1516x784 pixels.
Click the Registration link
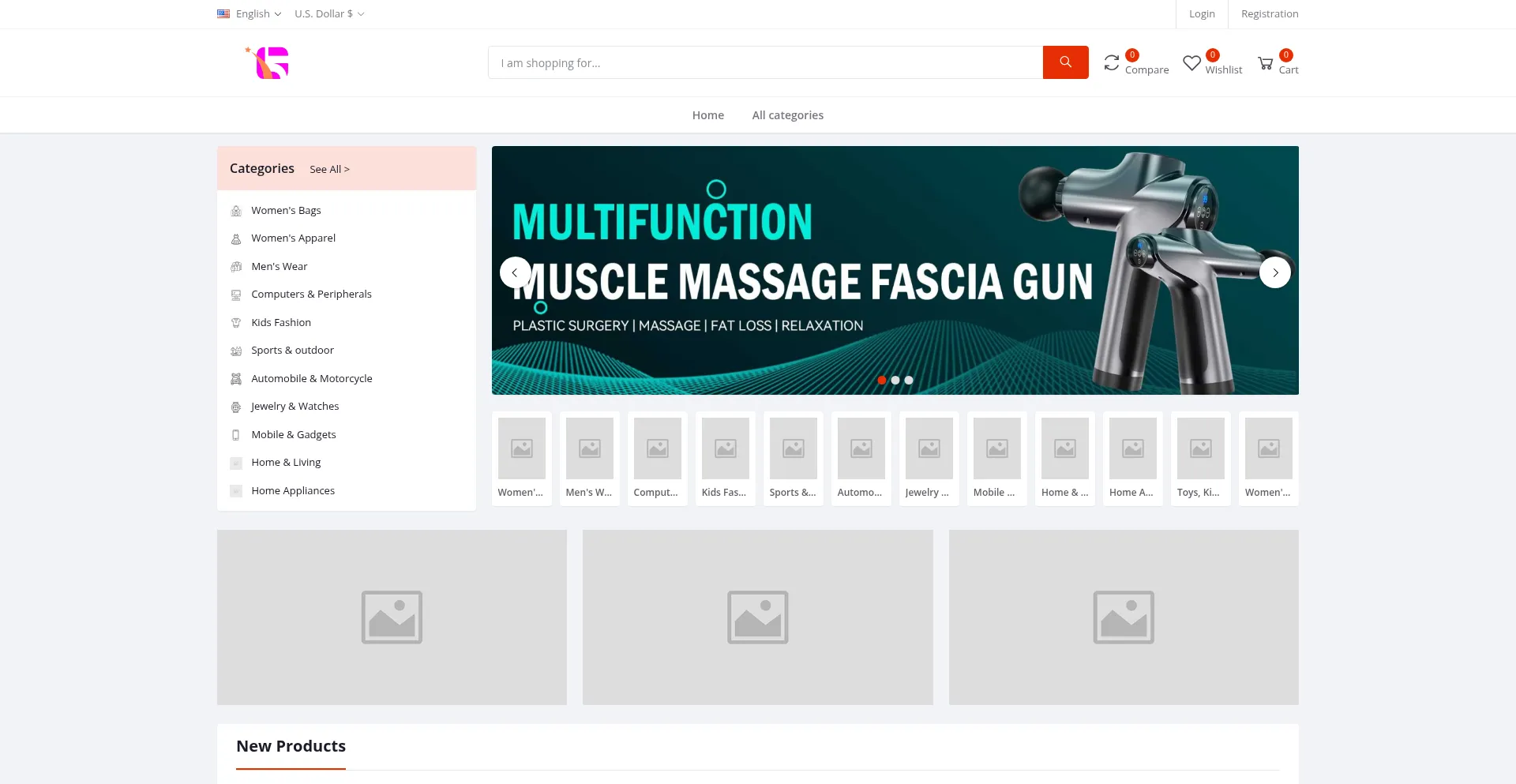tap(1269, 13)
